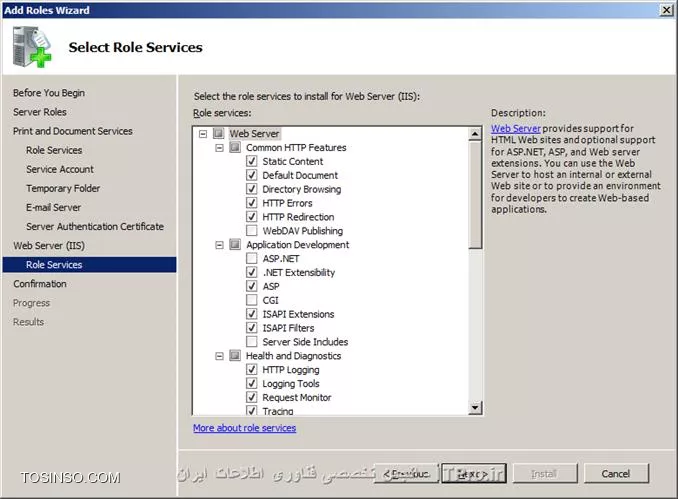
Task: Collapse the Common HTTP Features node
Action: pos(219,148)
